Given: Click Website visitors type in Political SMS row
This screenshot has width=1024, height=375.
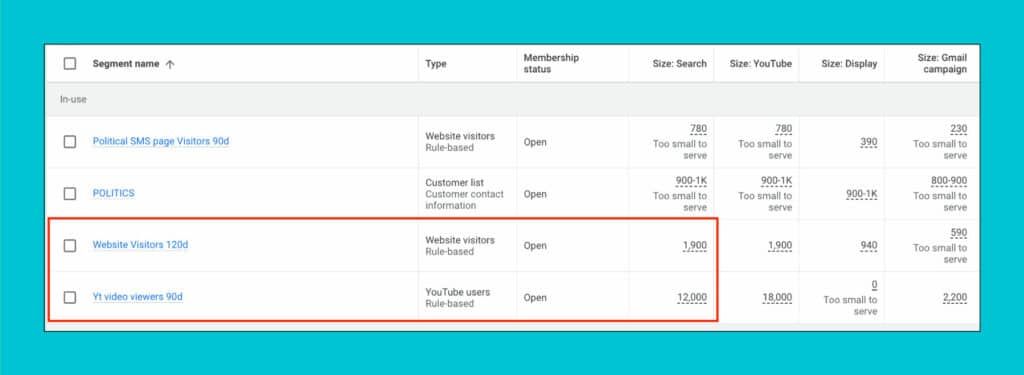Looking at the screenshot, I should [460, 136].
